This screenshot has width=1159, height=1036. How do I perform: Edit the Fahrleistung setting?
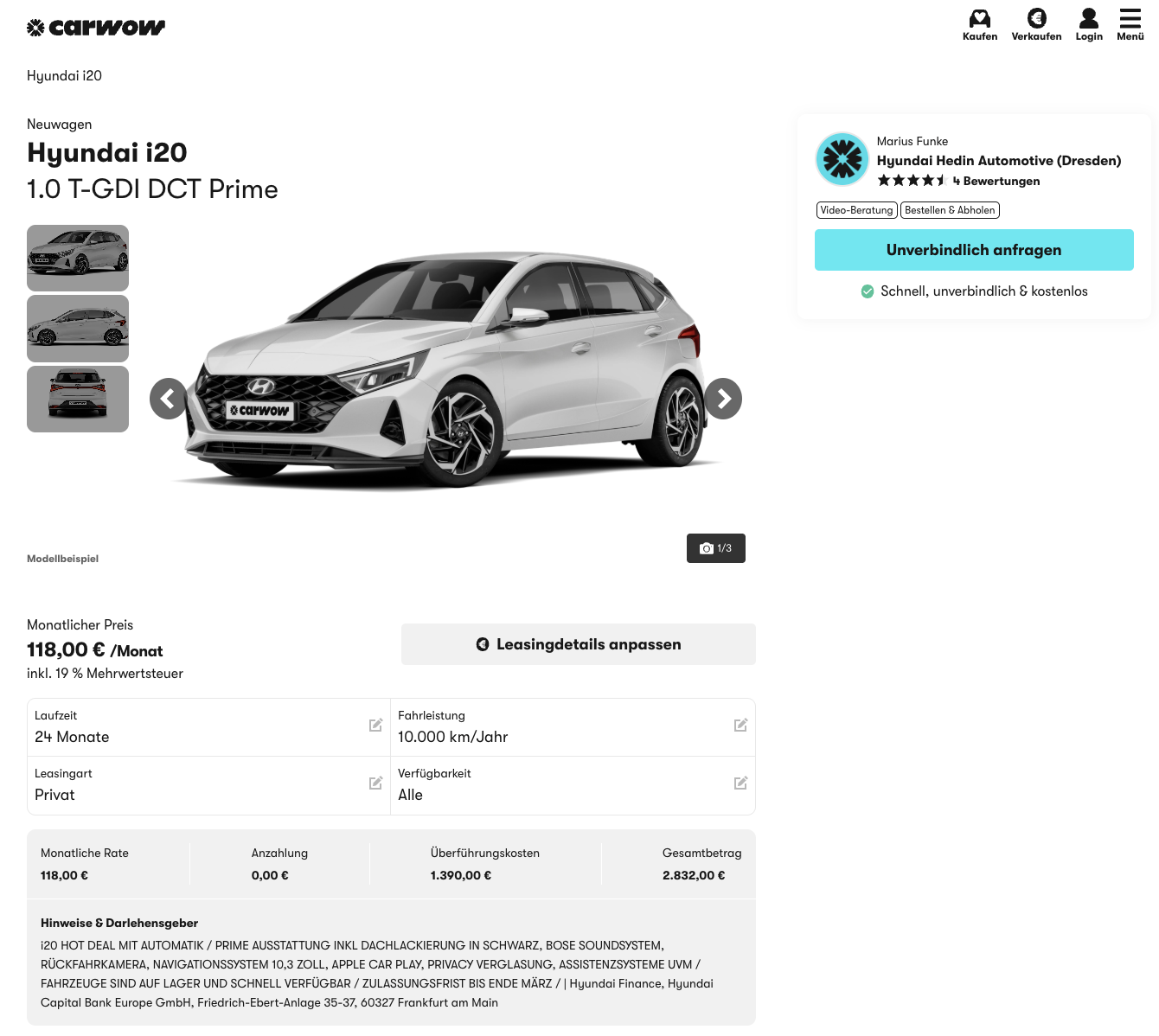point(740,726)
